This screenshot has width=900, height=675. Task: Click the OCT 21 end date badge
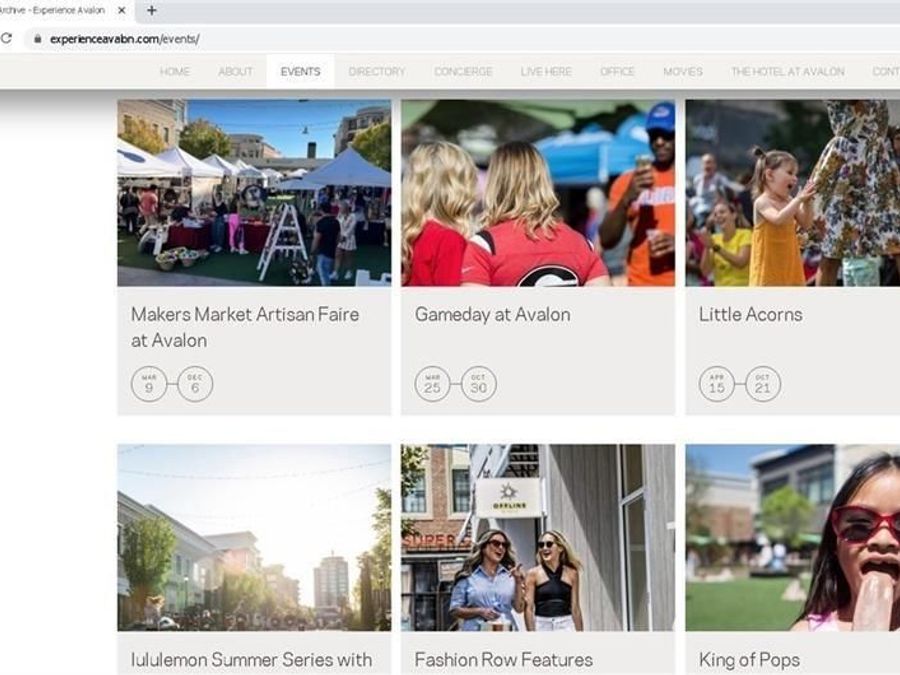click(763, 384)
